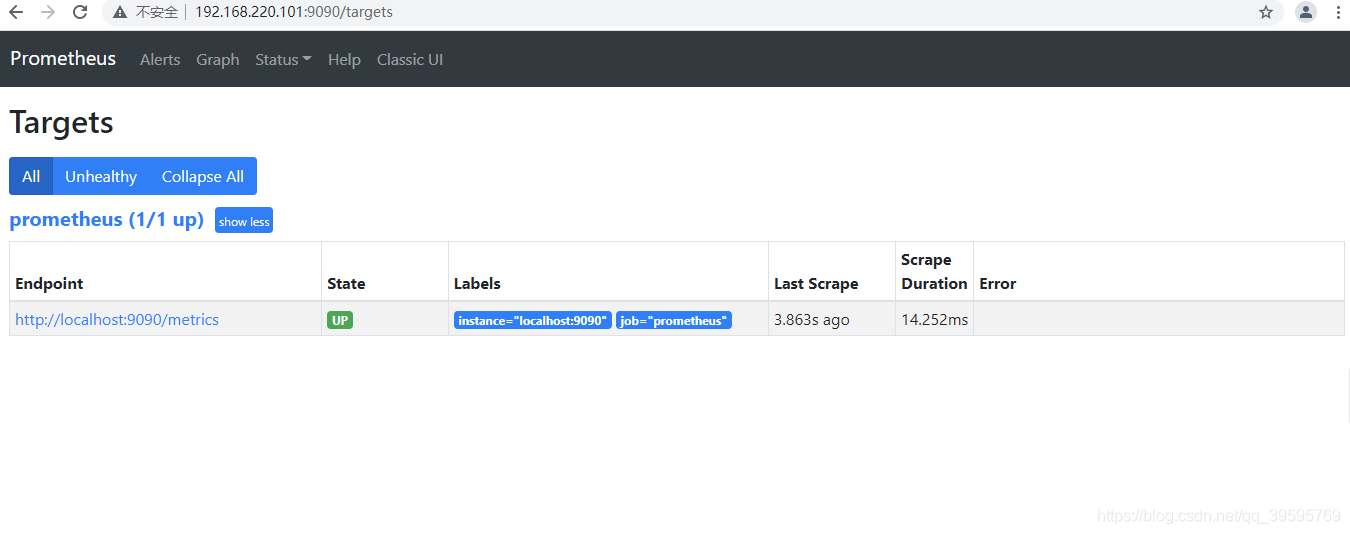Viewport: 1350px width, 534px height.
Task: Open the Help link in navbar
Action: pos(344,59)
